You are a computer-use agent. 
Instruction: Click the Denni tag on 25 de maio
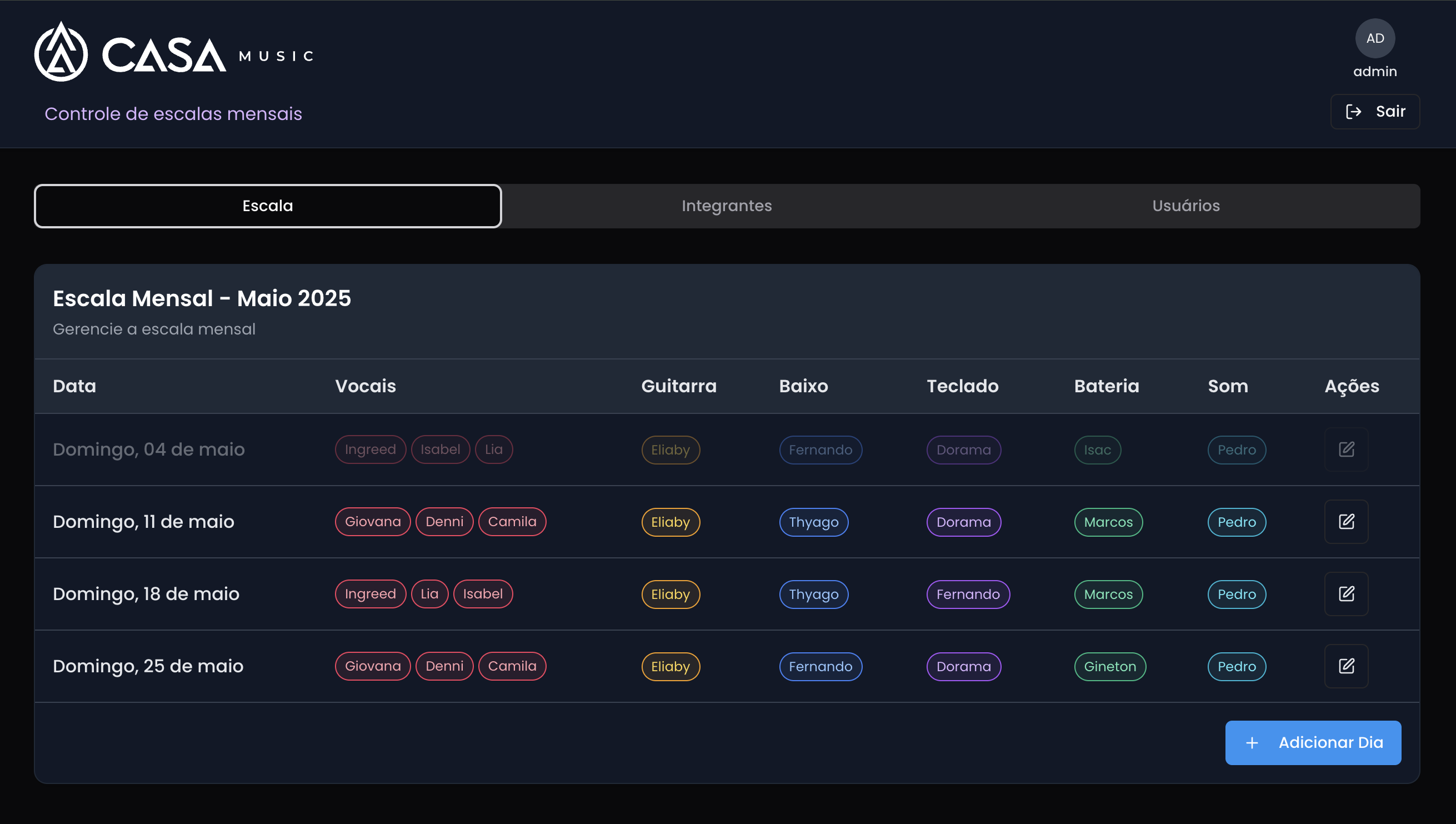(x=444, y=666)
